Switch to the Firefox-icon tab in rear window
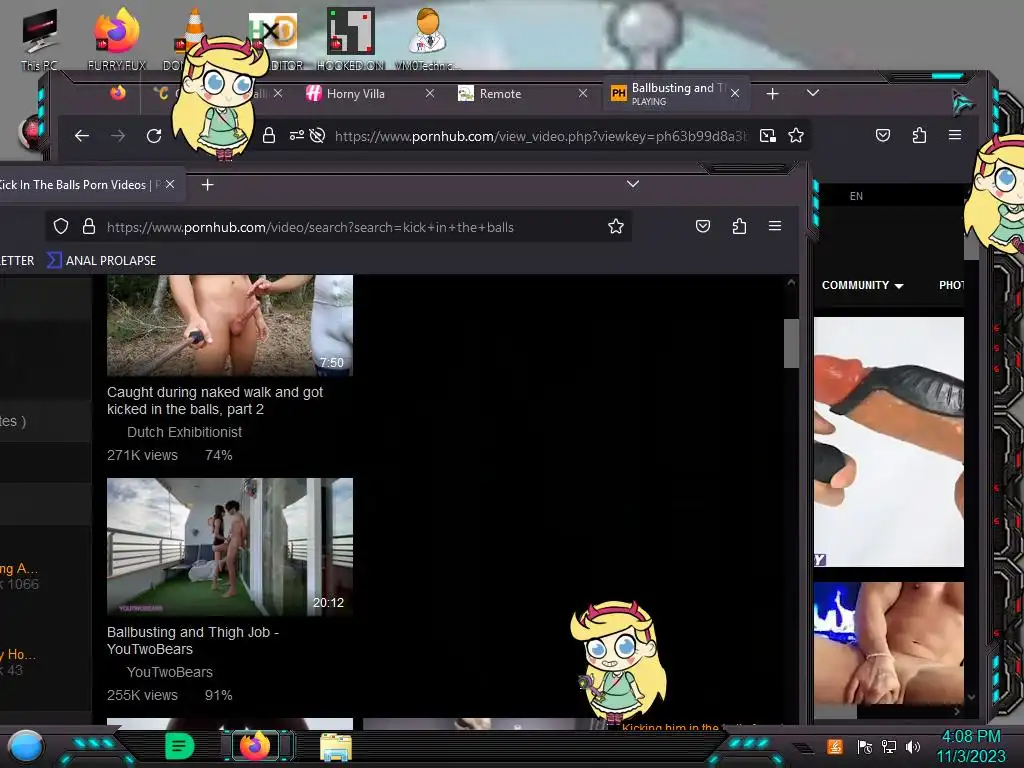Screen dimensions: 1024x768 (118, 93)
